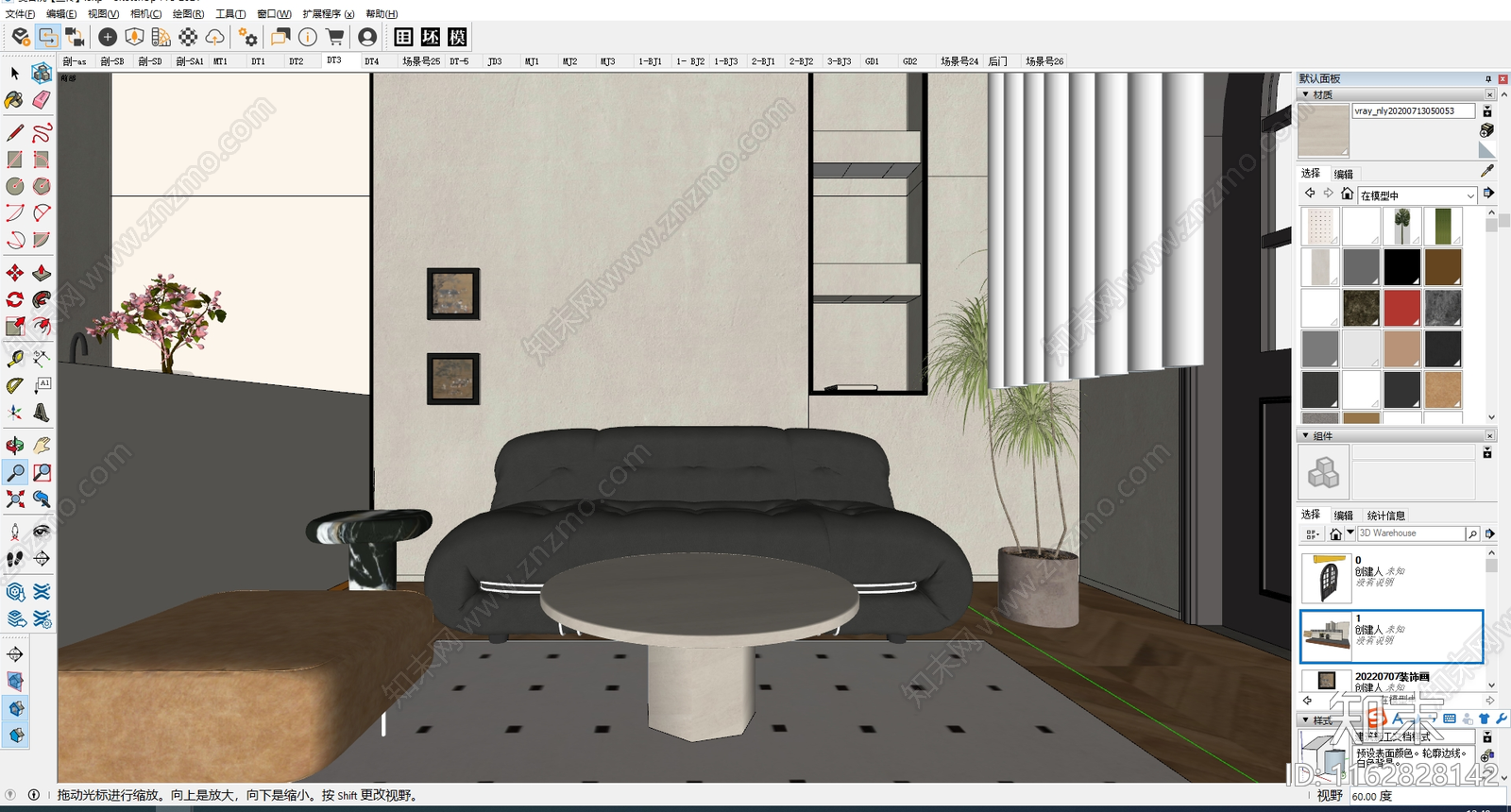1511x812 pixels.
Task: Select the black material swatch
Action: pyautogui.click(x=1402, y=267)
